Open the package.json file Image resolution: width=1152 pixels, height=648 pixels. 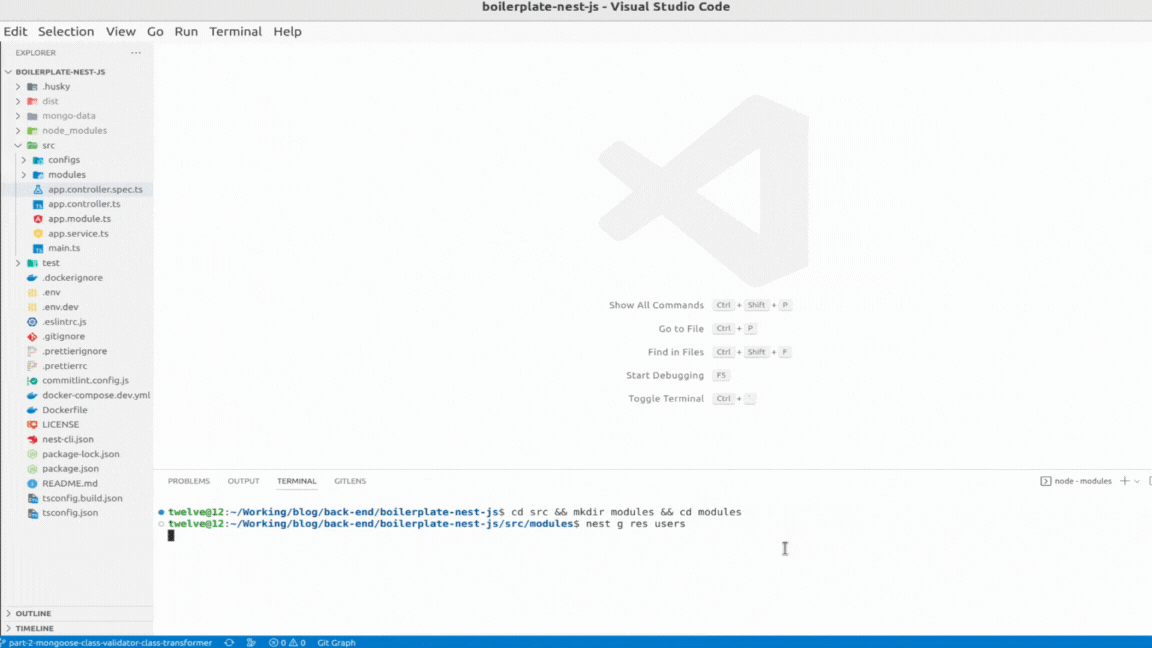point(72,468)
